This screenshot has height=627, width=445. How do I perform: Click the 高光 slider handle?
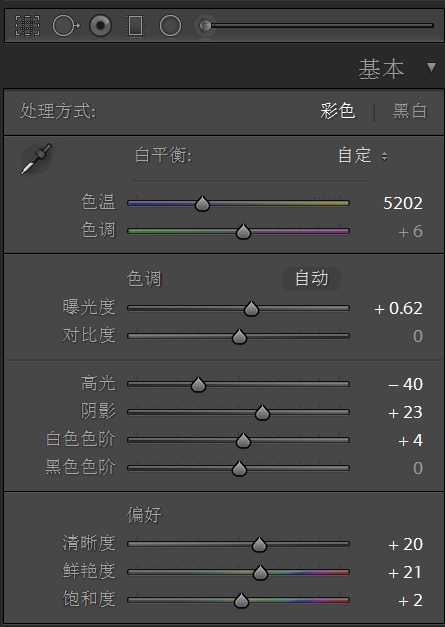(x=198, y=385)
